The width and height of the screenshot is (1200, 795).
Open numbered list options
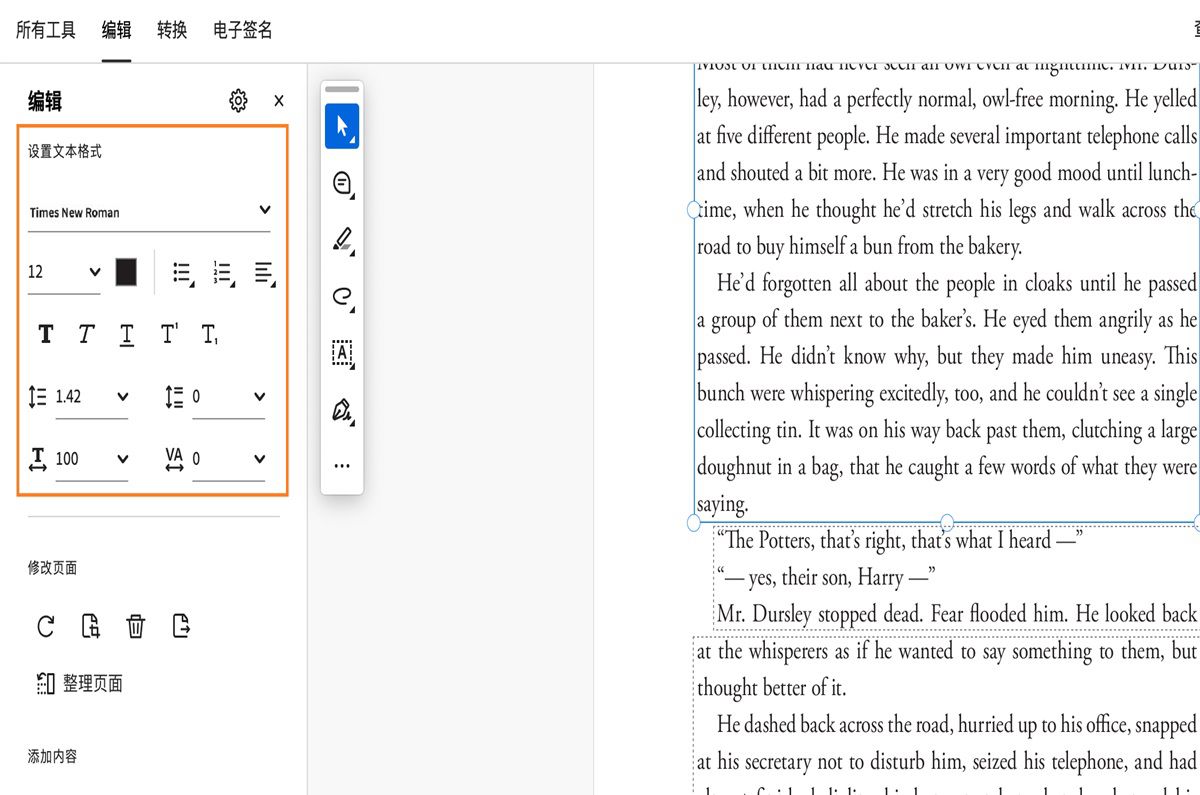point(223,273)
